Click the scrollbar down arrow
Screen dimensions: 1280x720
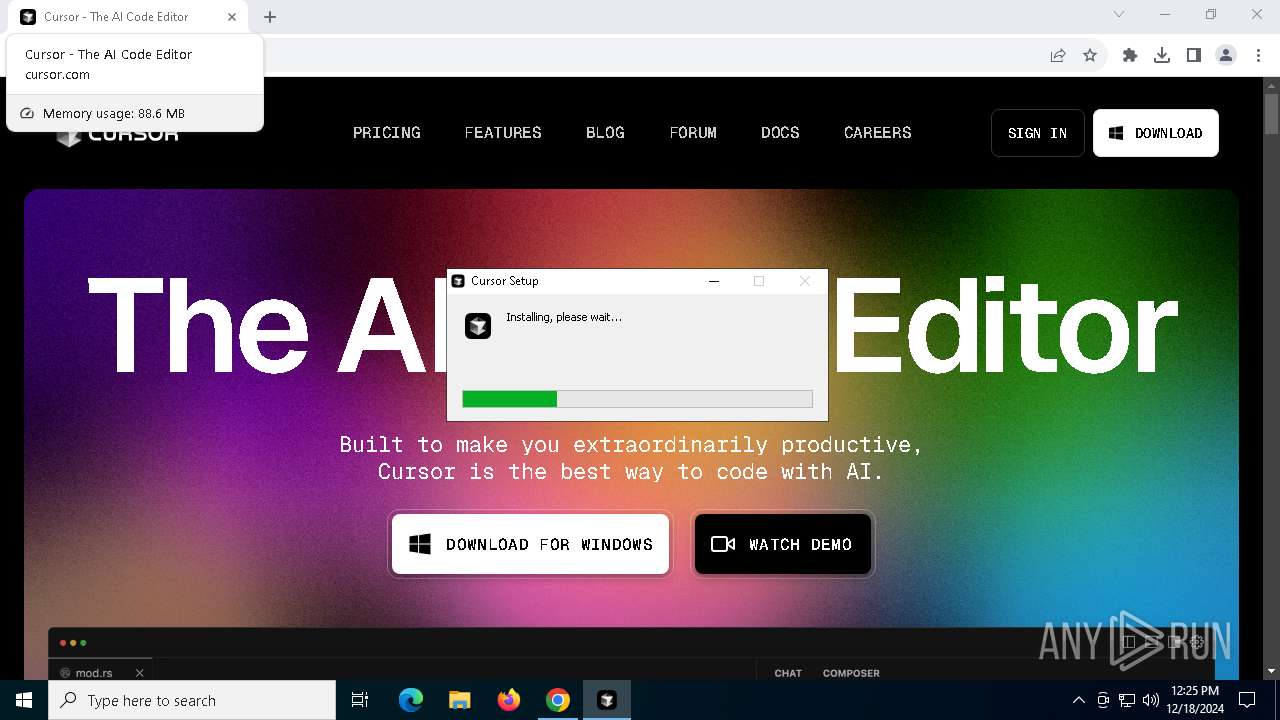click(1271, 671)
